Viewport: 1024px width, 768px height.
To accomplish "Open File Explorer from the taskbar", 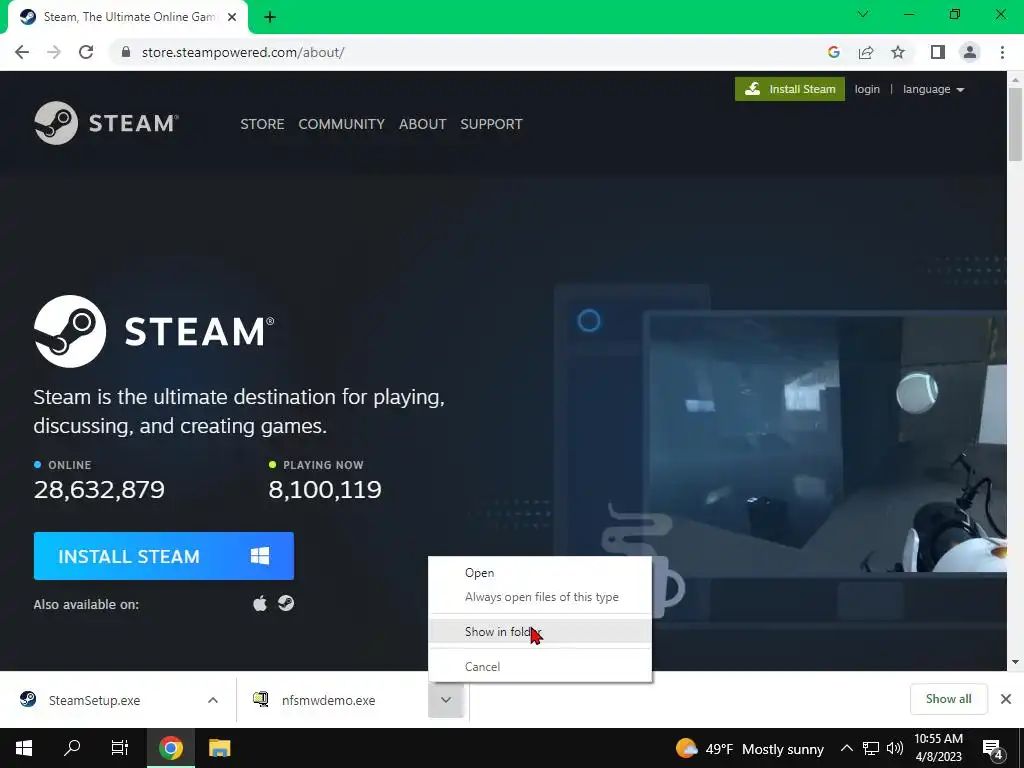I will tap(219, 748).
